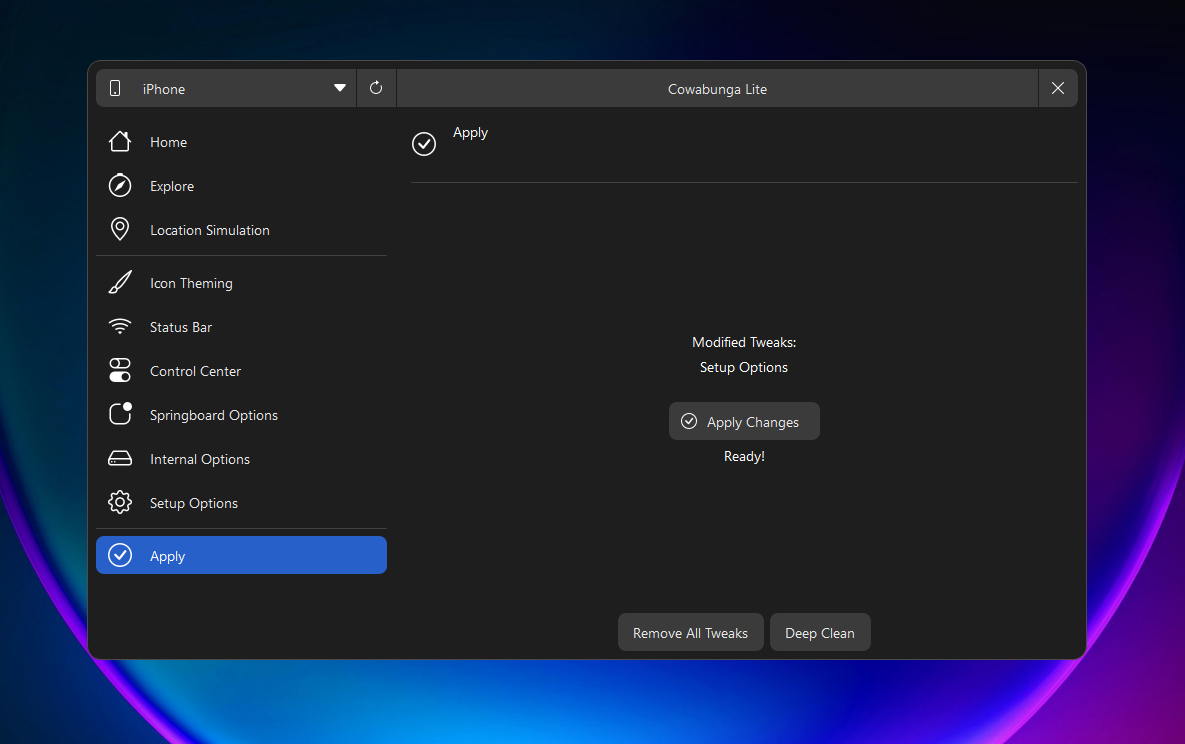Click the checkmark icon in Apply page header
1185x744 pixels.
pos(424,144)
